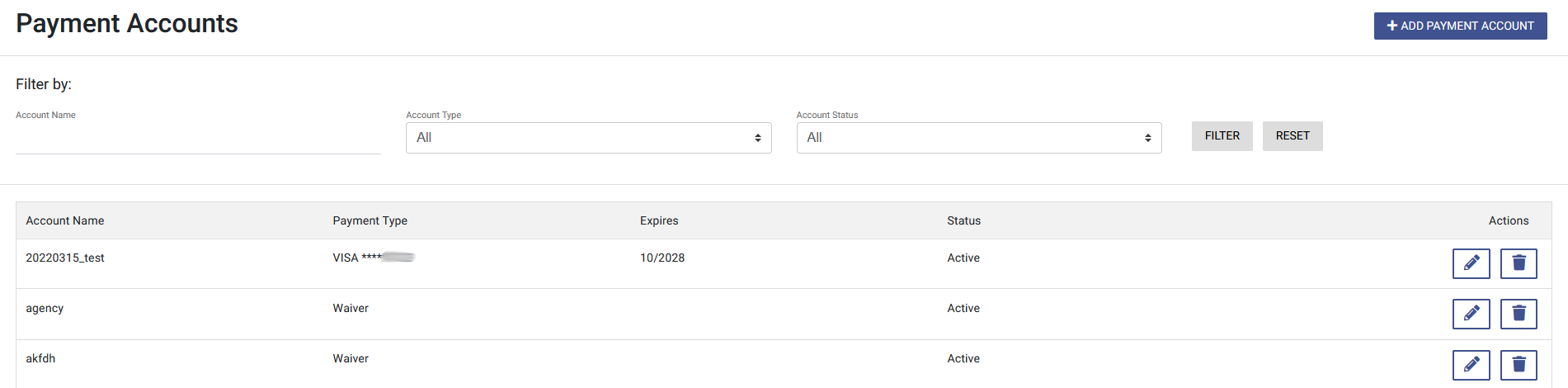Click the pencil icon for the akfdh account

click(1471, 365)
